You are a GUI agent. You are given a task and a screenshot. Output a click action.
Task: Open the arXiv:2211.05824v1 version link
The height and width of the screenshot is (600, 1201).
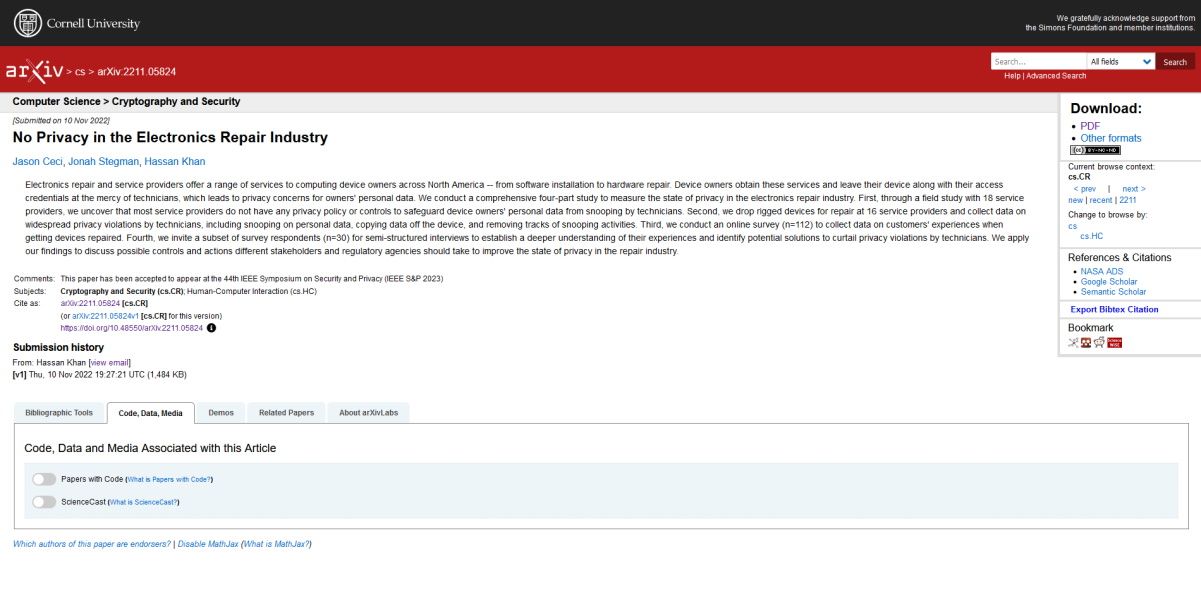(x=105, y=315)
